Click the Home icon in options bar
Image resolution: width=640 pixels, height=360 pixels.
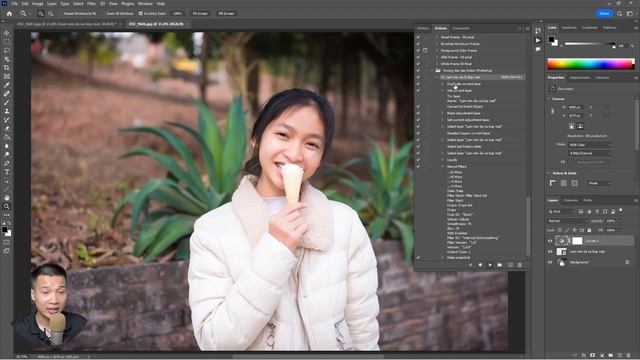(x=9, y=13)
